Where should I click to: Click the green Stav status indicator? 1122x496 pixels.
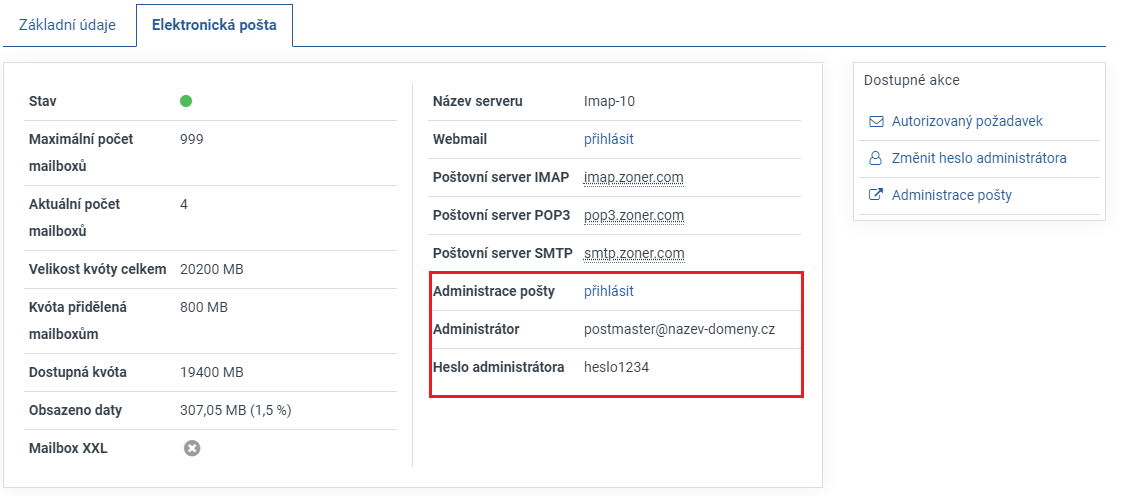(186, 101)
